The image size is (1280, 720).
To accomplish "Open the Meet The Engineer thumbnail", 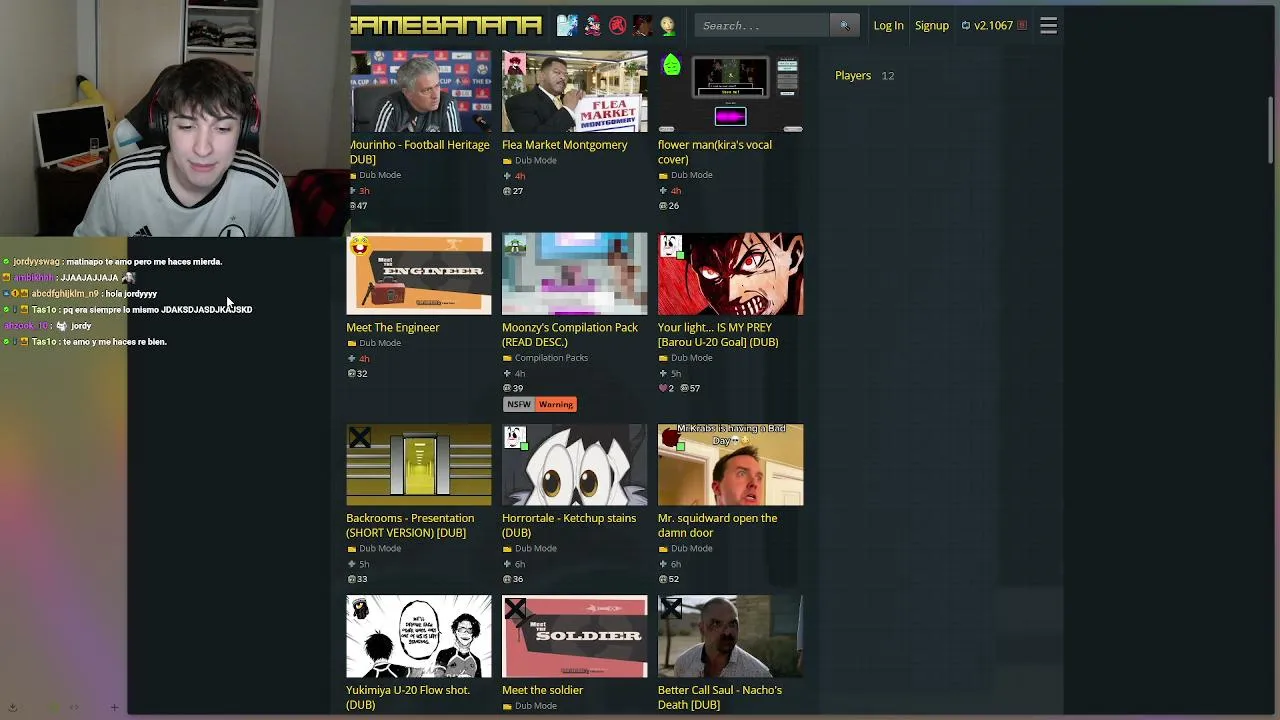I will coord(419,274).
